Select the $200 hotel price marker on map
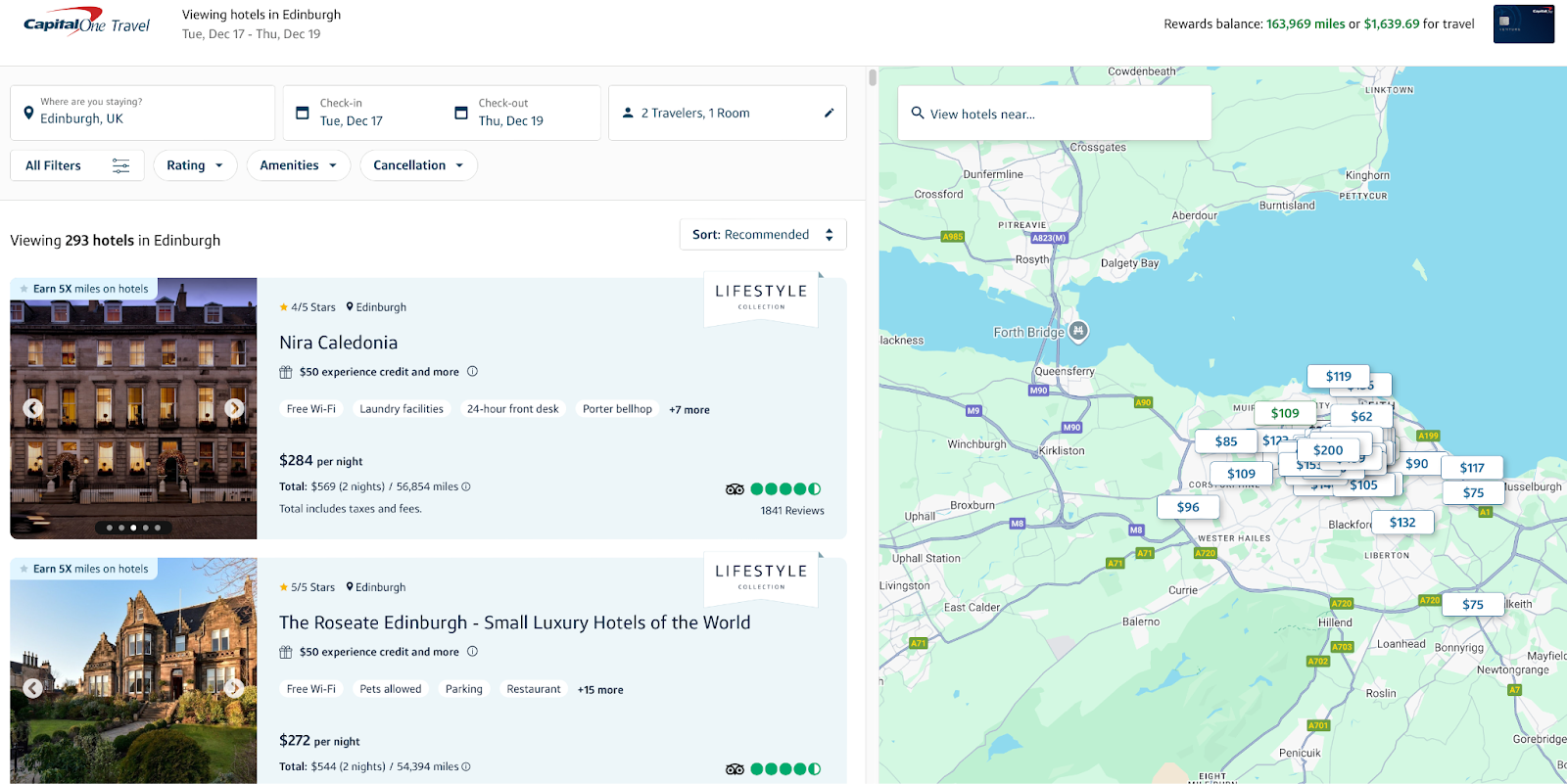Image resolution: width=1567 pixels, height=784 pixels. [1328, 450]
